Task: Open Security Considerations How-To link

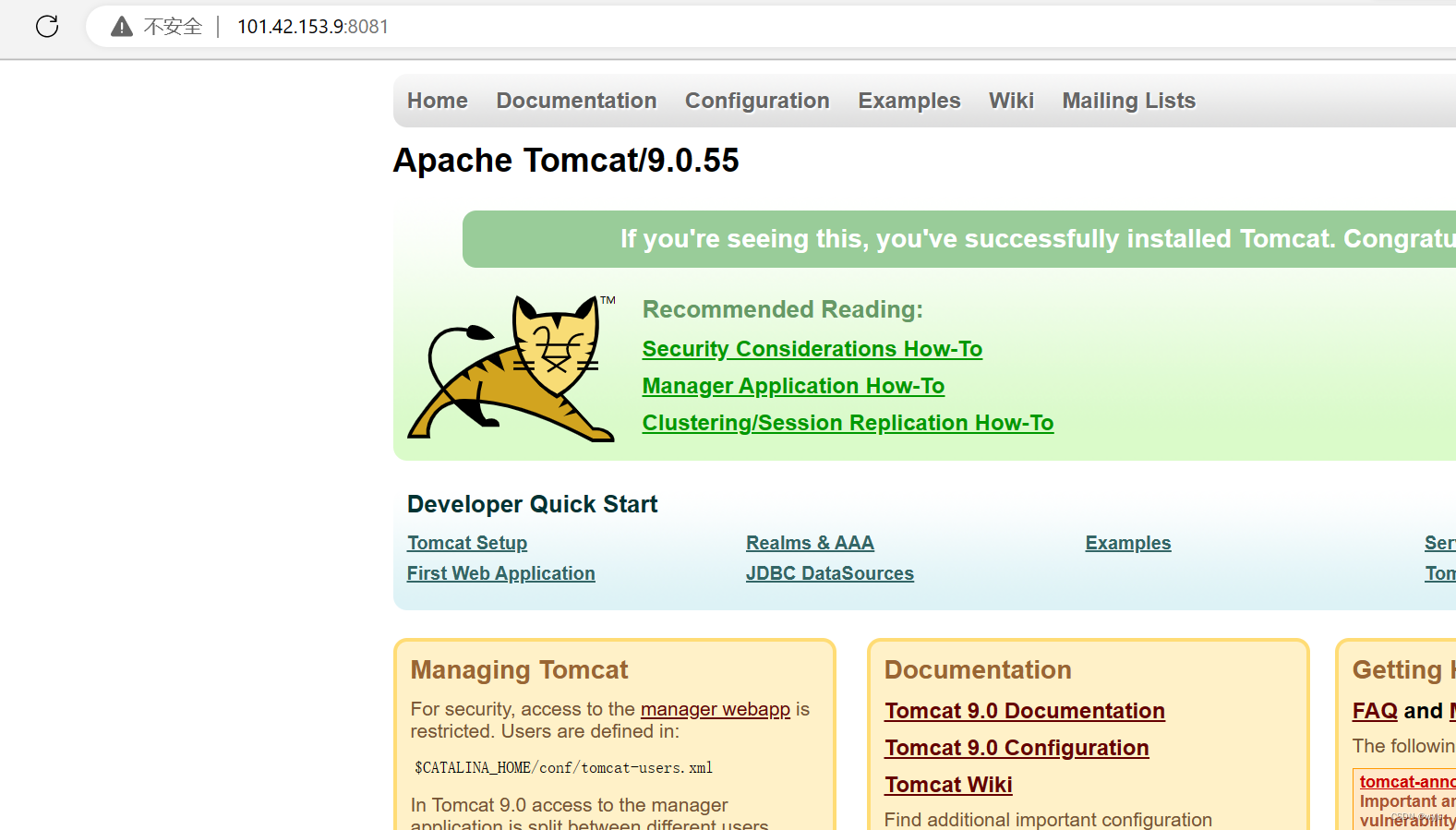Action: (812, 349)
